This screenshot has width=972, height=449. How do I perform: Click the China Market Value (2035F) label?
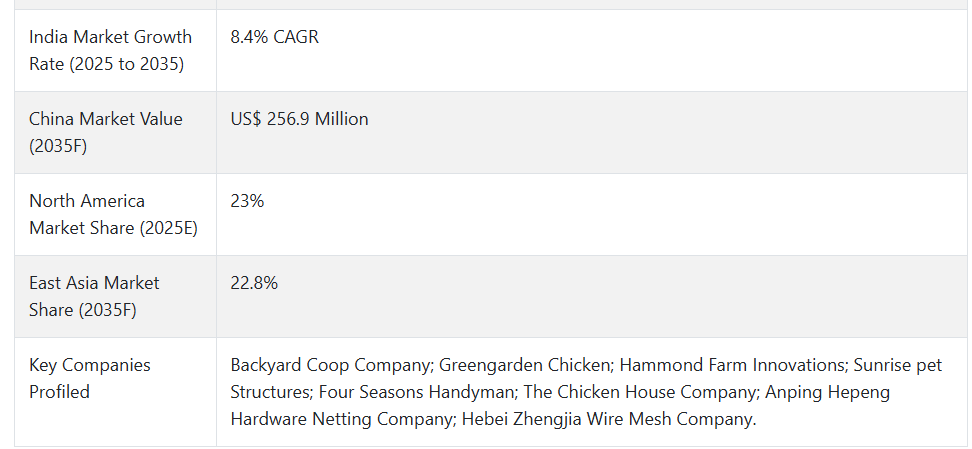(106, 132)
